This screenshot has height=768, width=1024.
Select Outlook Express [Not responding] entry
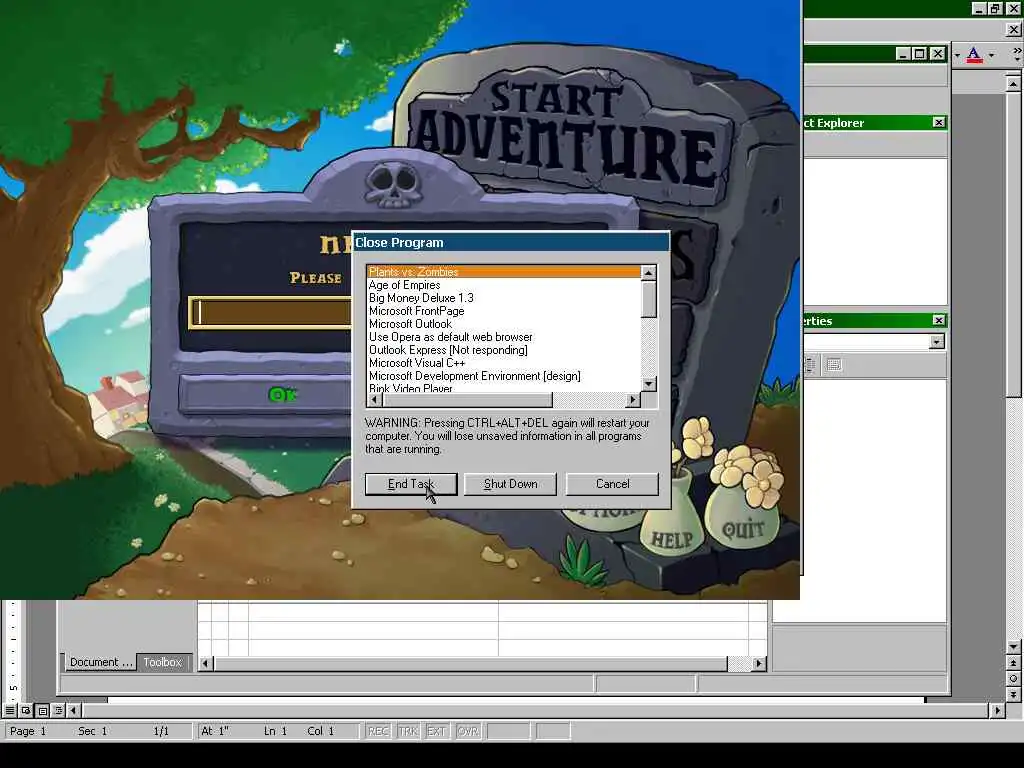pyautogui.click(x=504, y=350)
